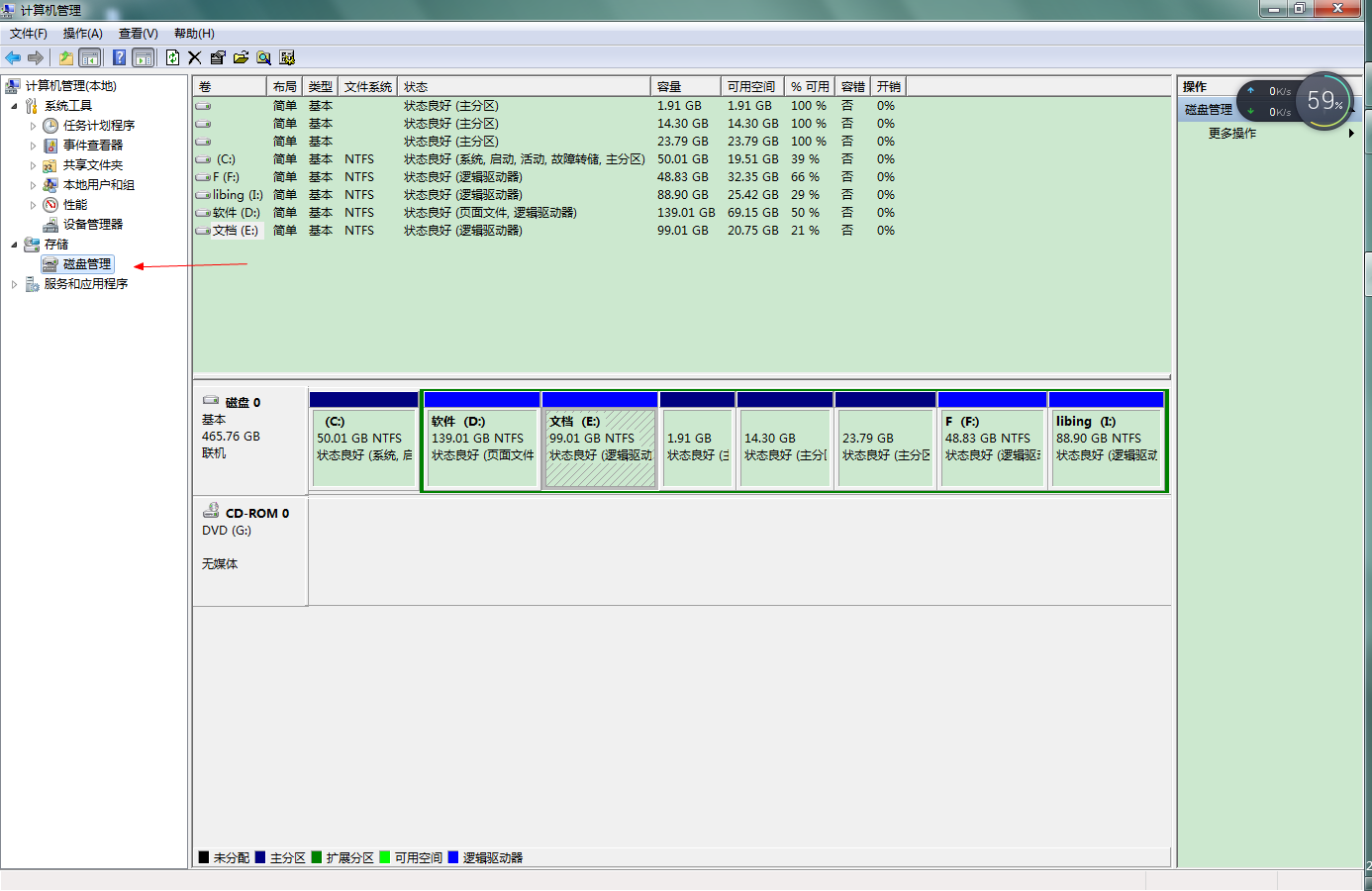Click 磁盘管理 in the 操作 actions pane

pos(1209,110)
